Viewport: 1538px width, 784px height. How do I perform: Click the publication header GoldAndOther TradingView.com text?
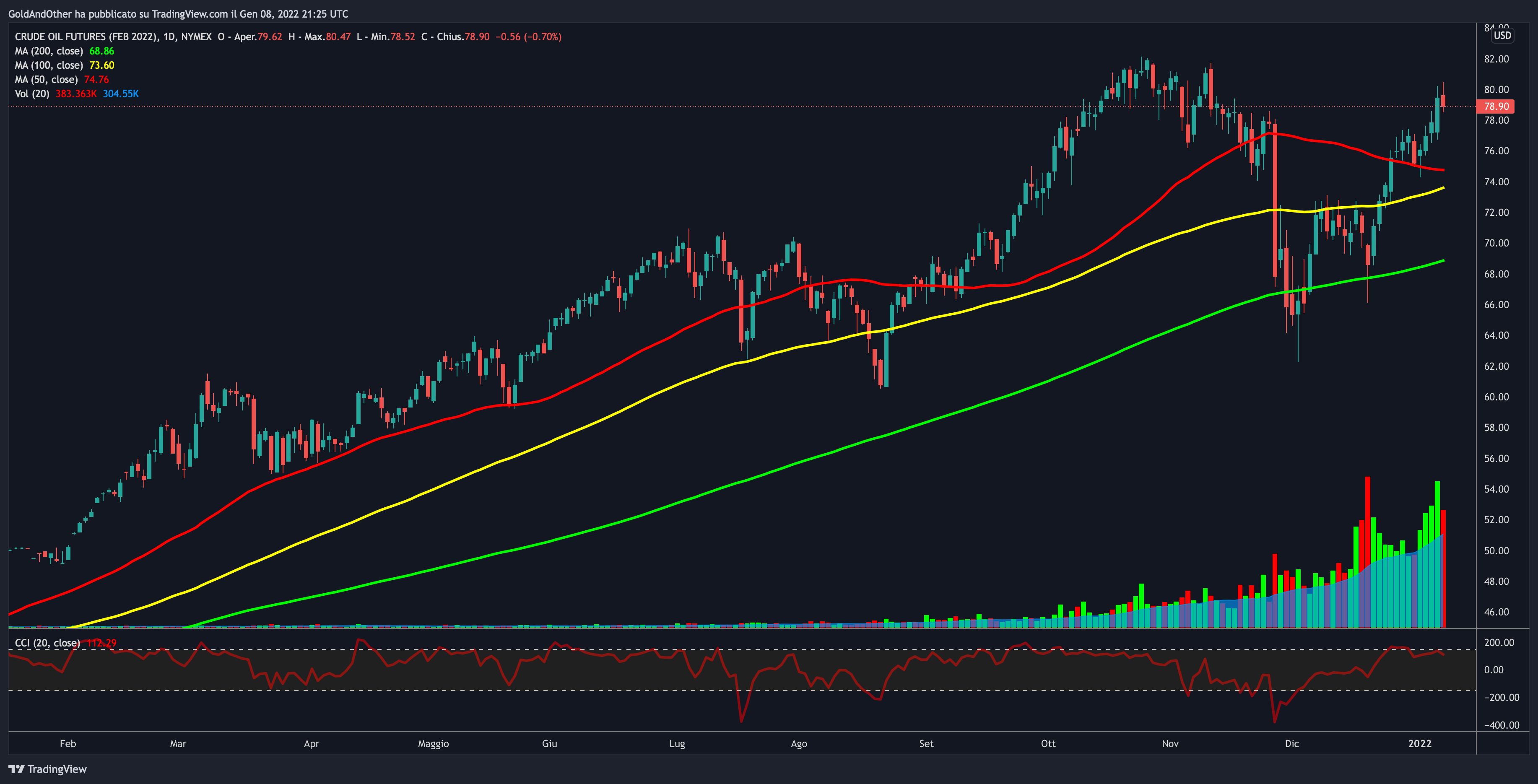[178, 14]
